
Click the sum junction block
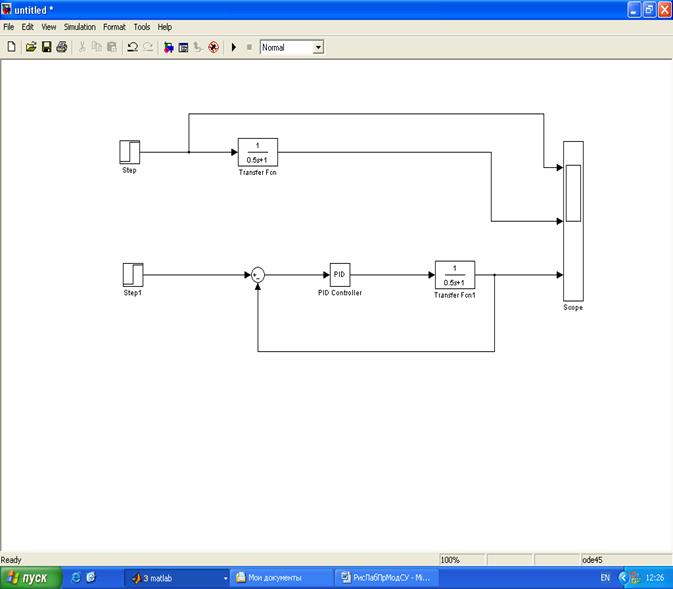point(258,274)
